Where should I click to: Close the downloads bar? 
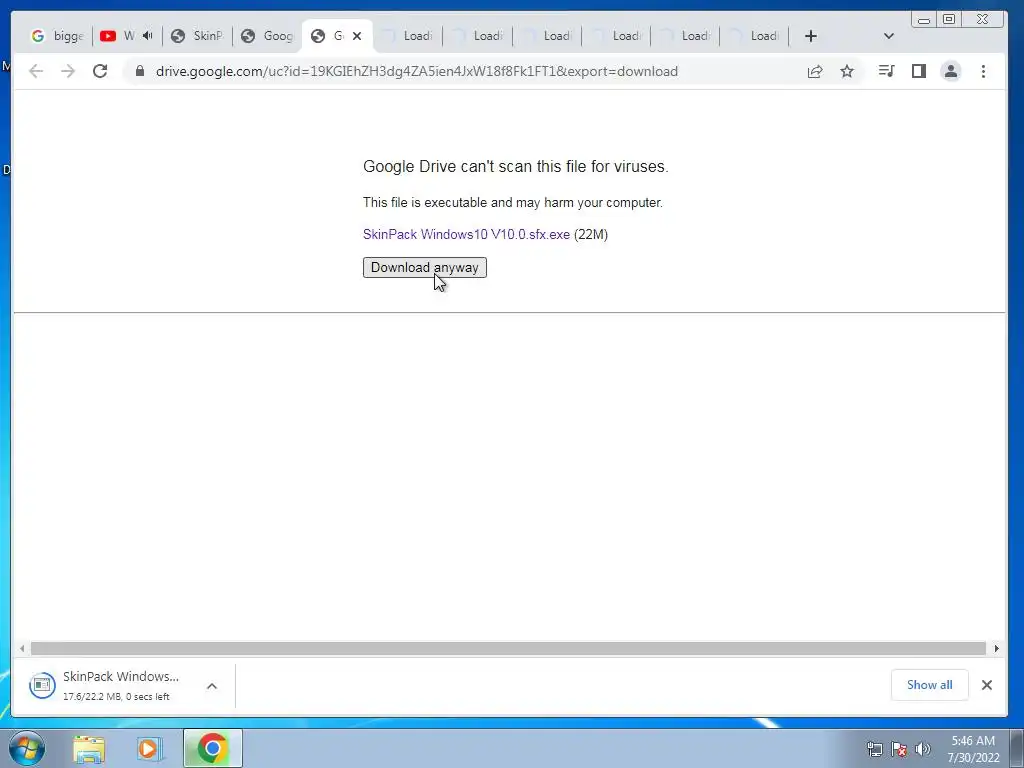coord(987,685)
